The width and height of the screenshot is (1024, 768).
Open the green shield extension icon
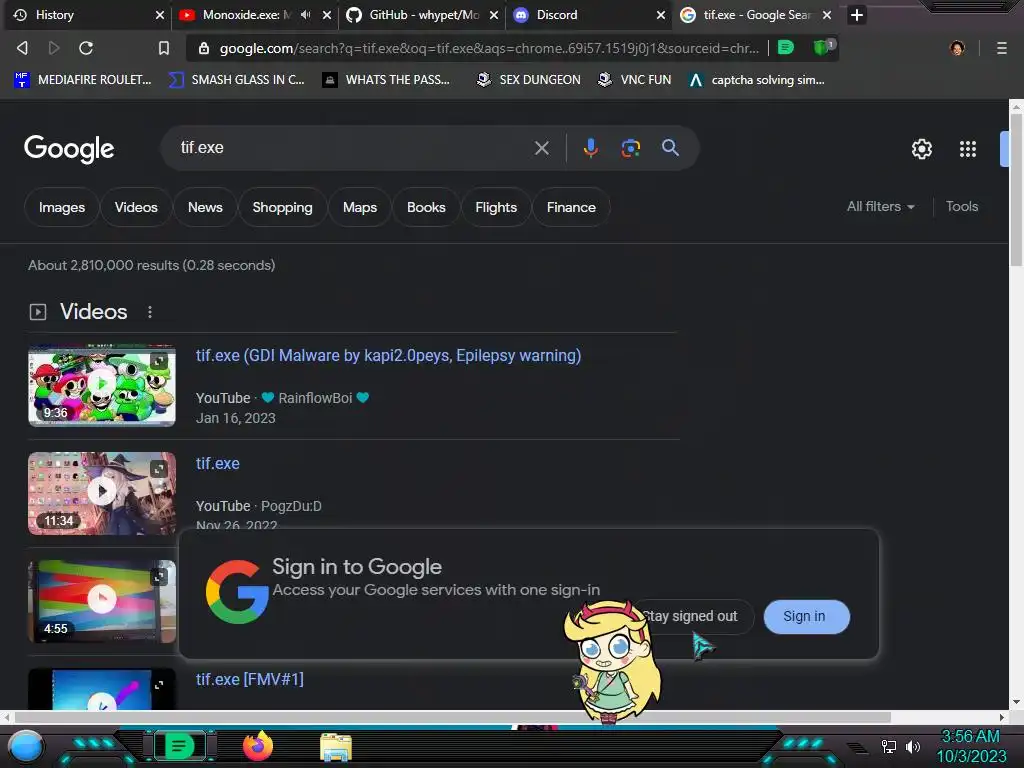point(822,47)
